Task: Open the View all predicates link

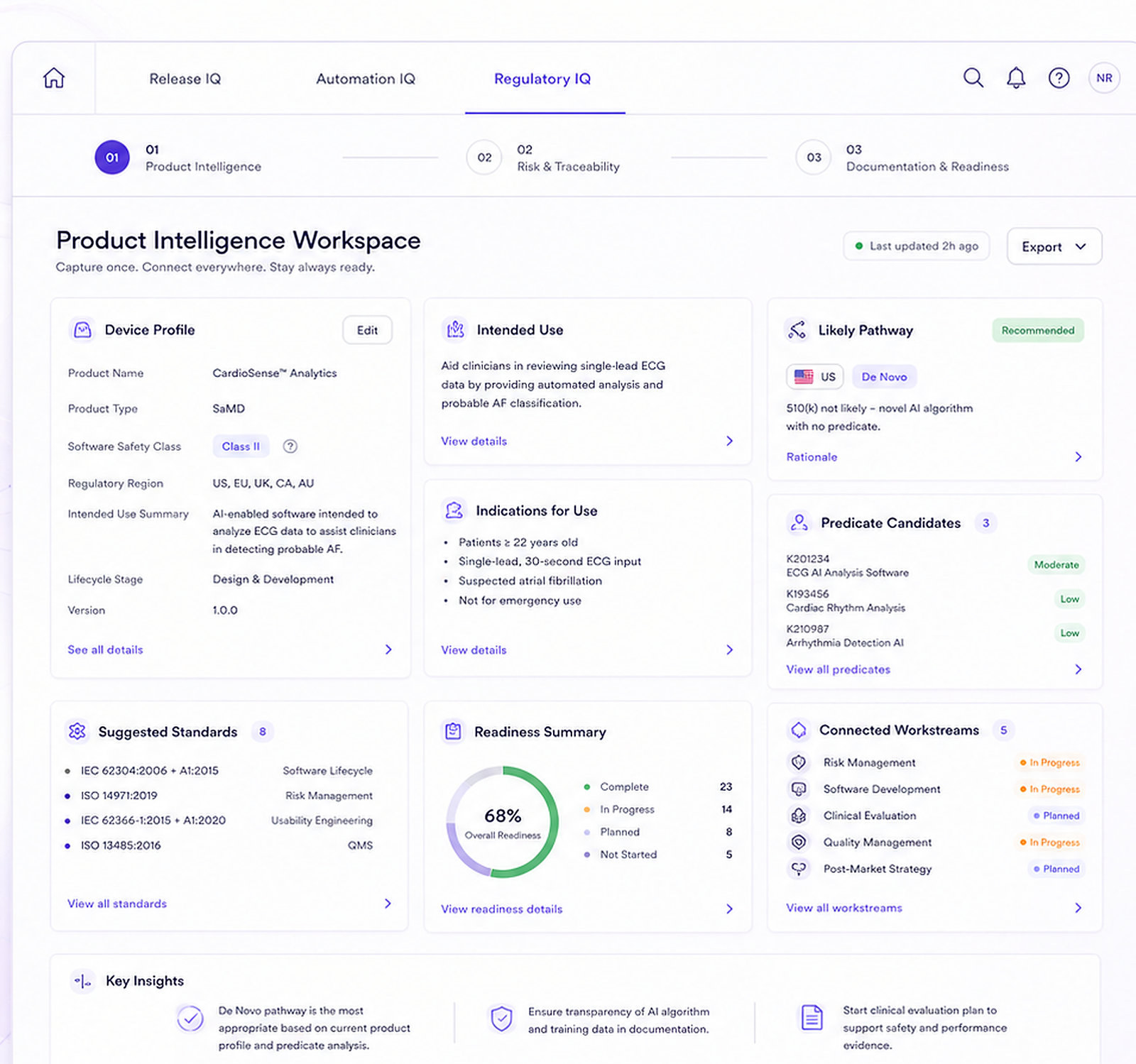Action: pos(838,669)
